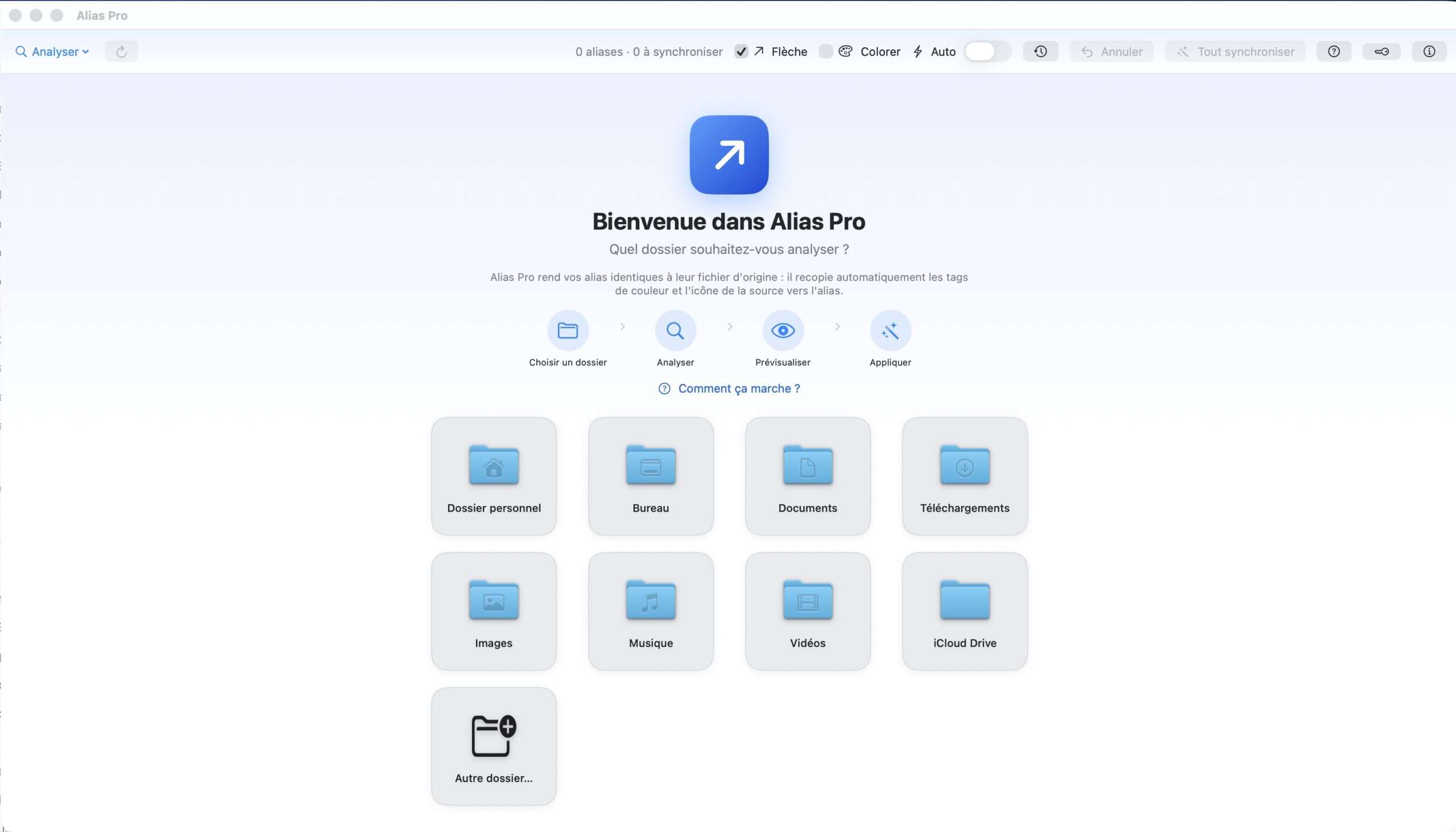Image resolution: width=1456 pixels, height=832 pixels.
Task: Toggle the Colorer checkbox
Action: coord(825,51)
